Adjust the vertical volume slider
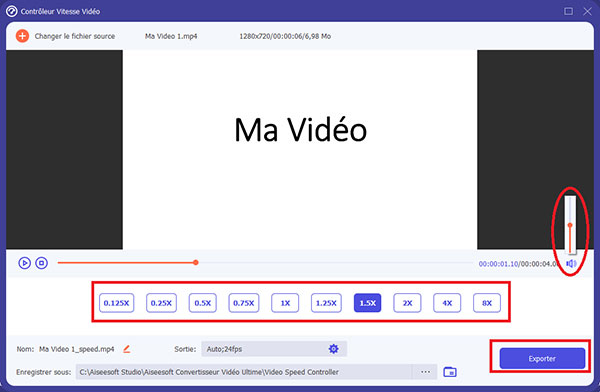This screenshot has height=392, width=600. point(570,225)
